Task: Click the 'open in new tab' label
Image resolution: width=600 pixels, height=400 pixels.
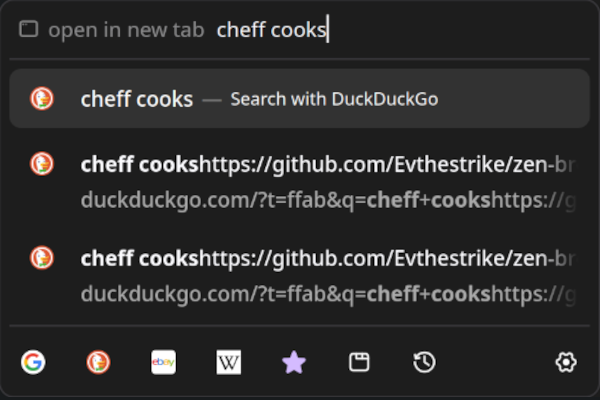Action: (x=126, y=30)
